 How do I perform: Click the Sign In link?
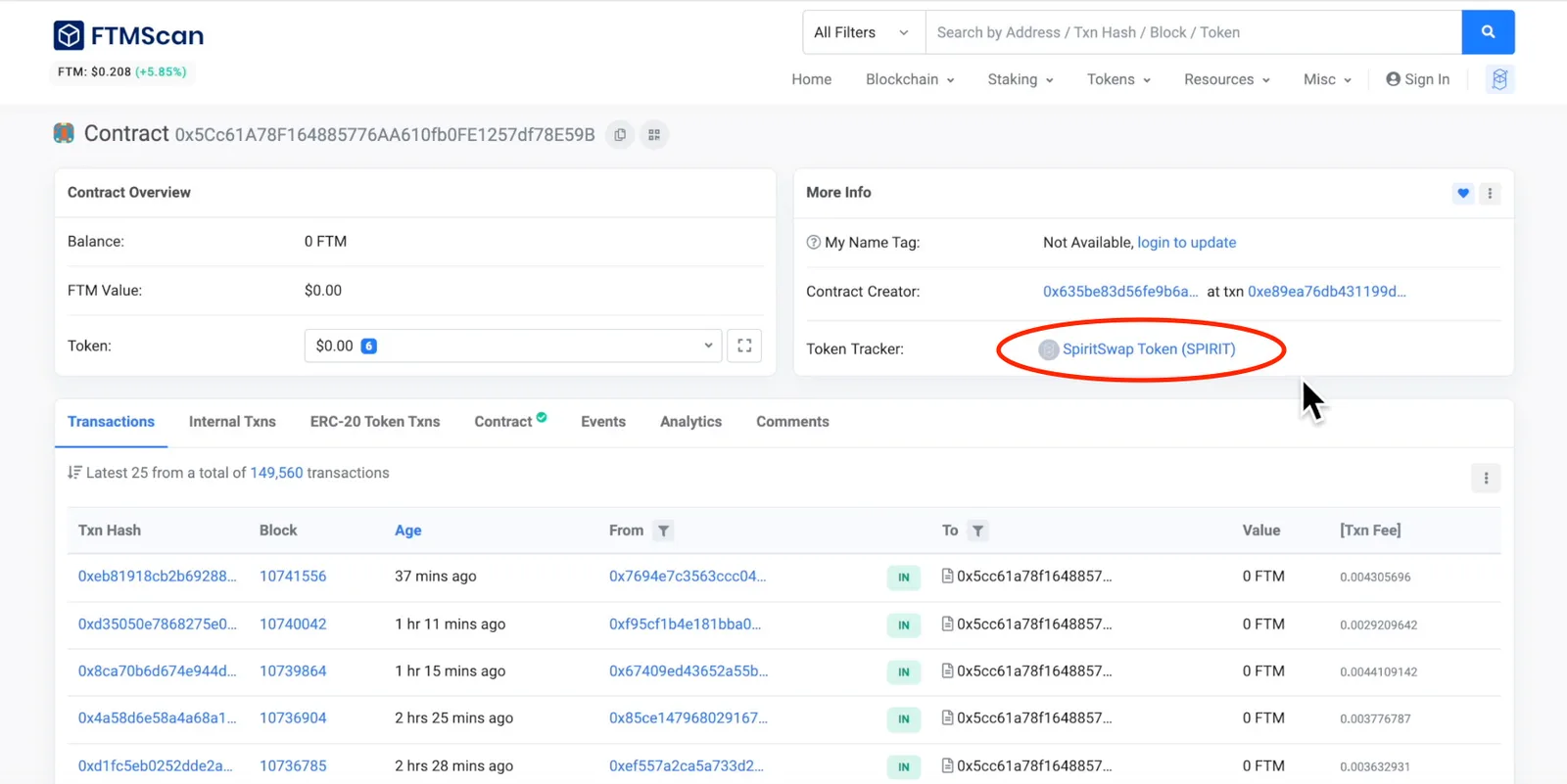click(x=1417, y=79)
